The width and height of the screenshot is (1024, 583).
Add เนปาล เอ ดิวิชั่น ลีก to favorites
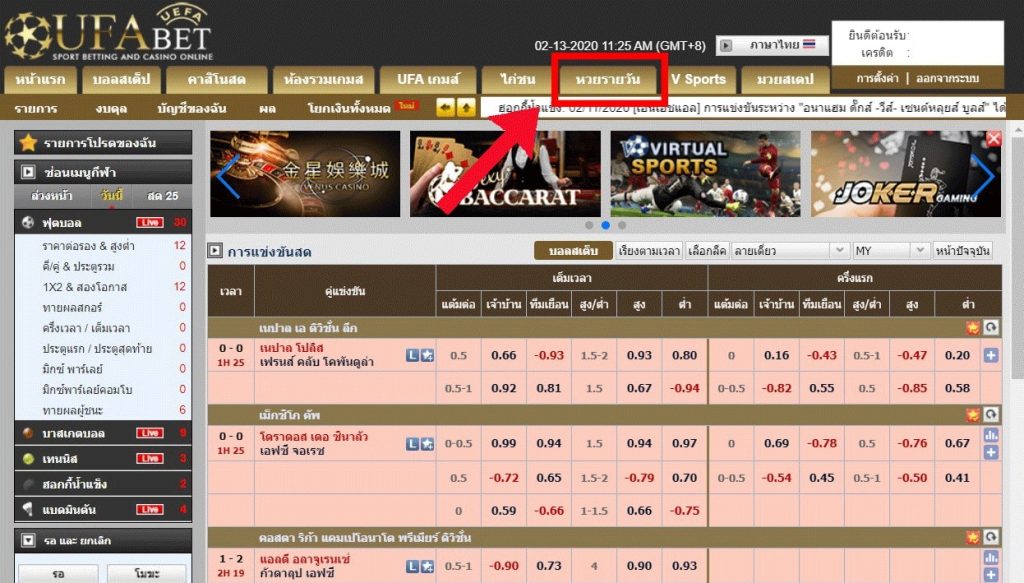[972, 328]
